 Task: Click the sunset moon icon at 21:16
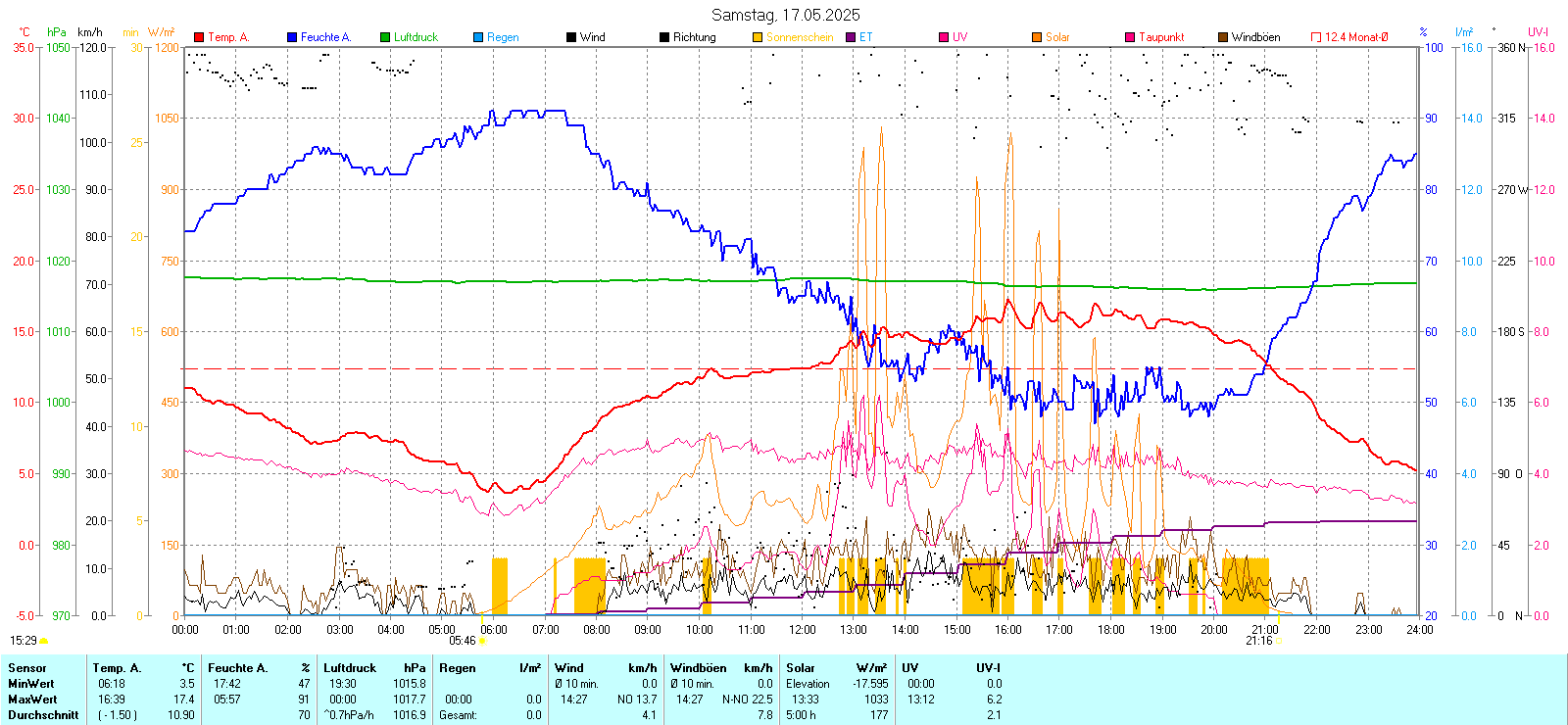point(1278,641)
